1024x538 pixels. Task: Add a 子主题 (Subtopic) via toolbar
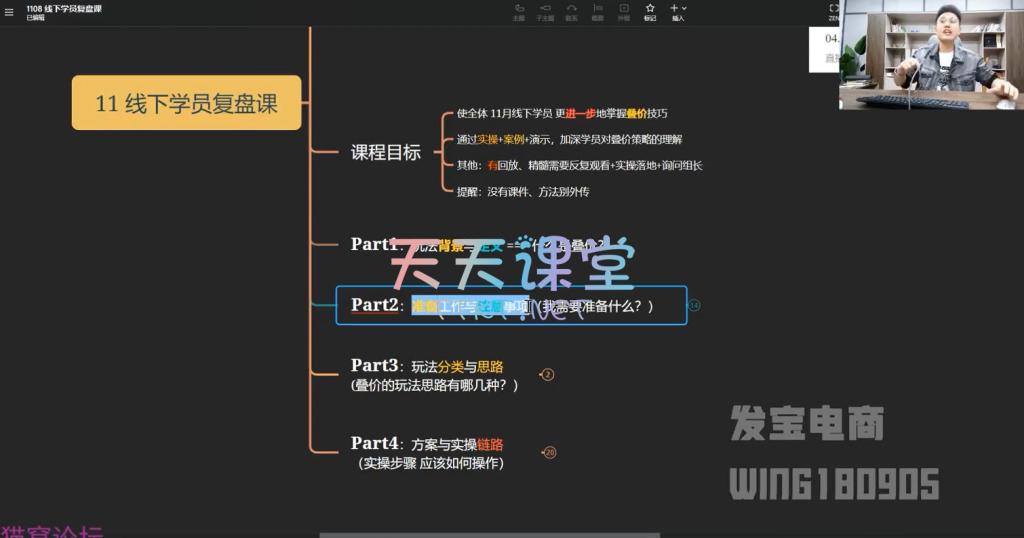click(x=545, y=11)
